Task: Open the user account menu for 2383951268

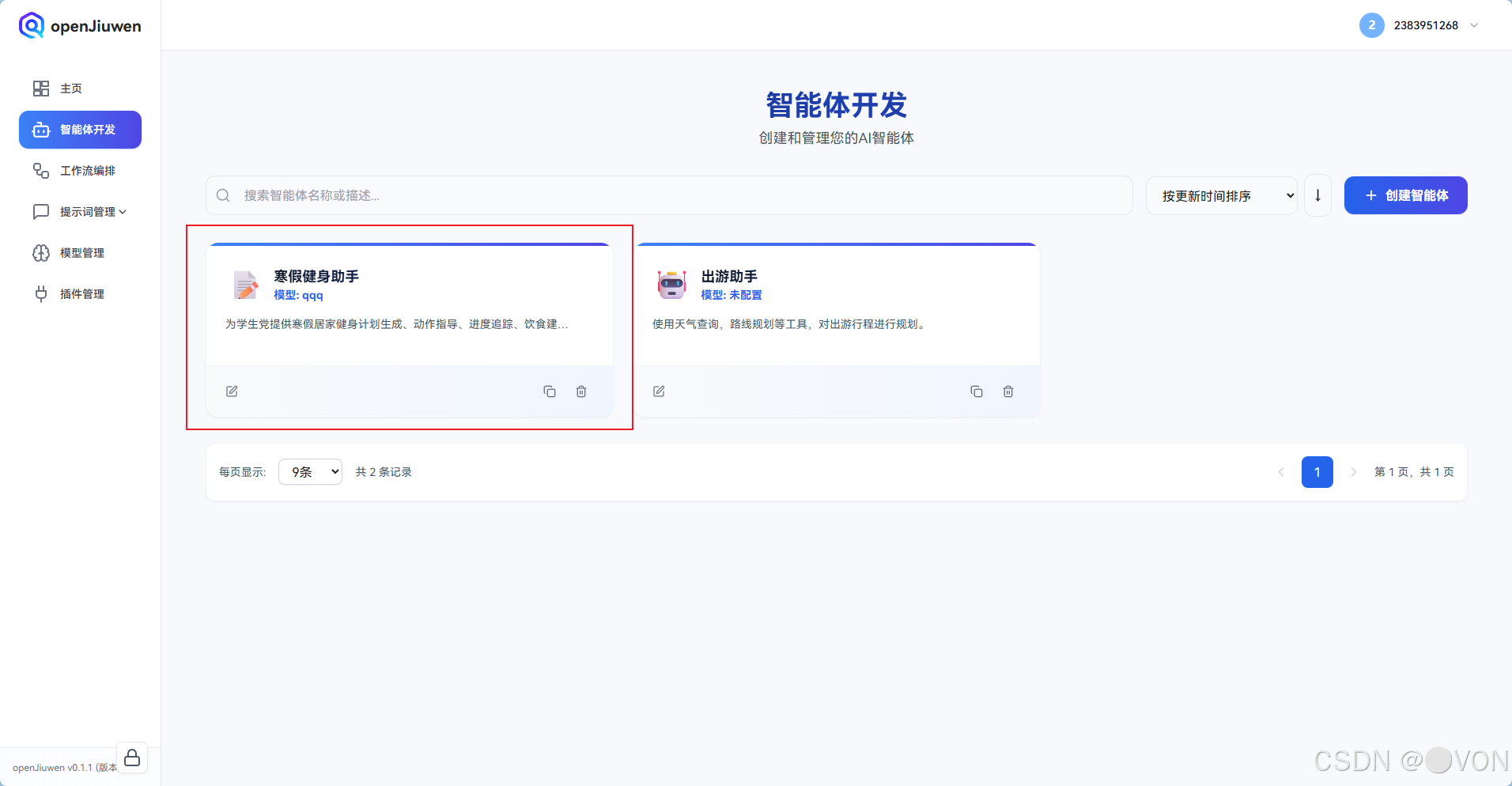Action: point(1419,25)
